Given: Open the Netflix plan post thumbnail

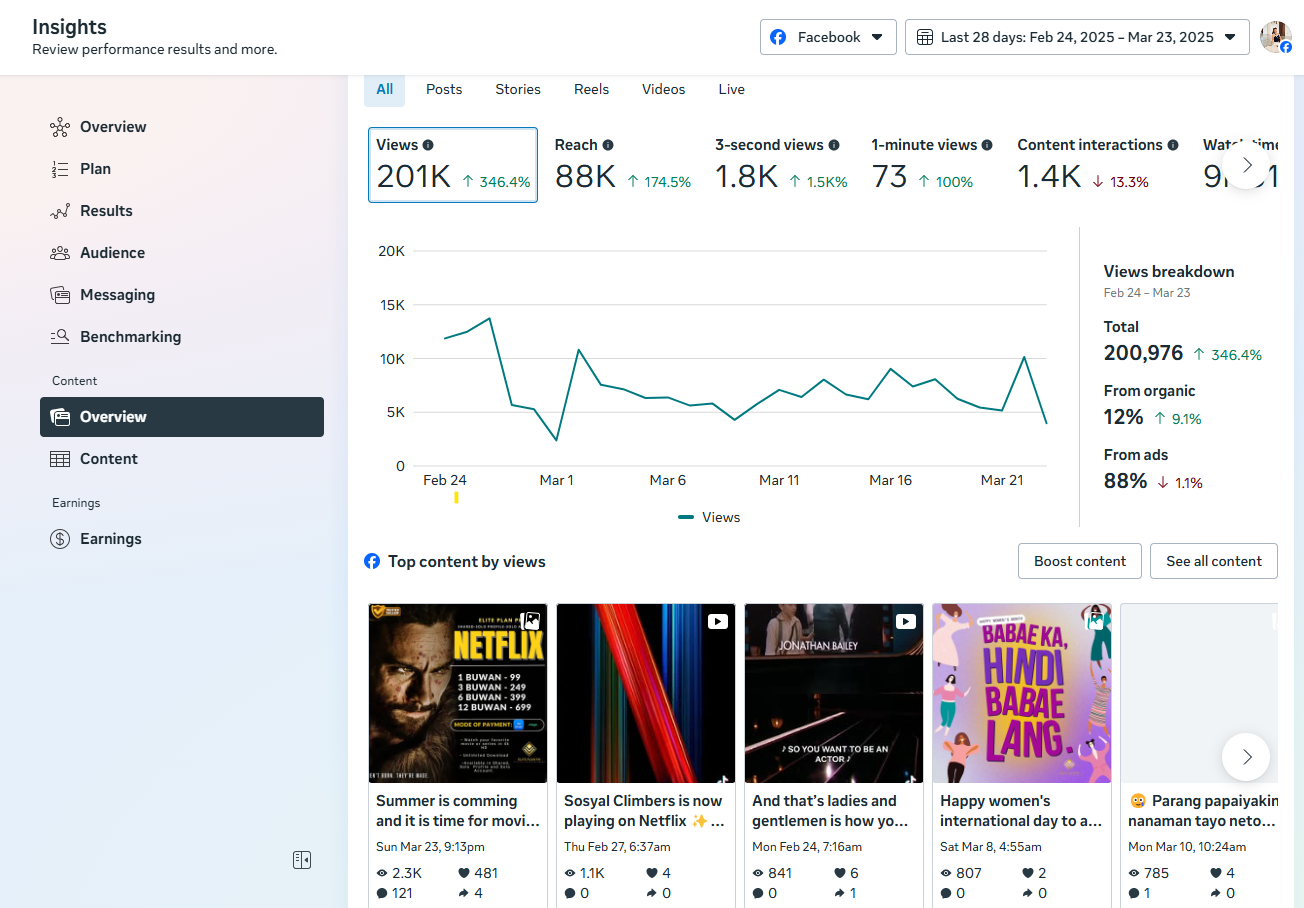Looking at the screenshot, I should (457, 693).
